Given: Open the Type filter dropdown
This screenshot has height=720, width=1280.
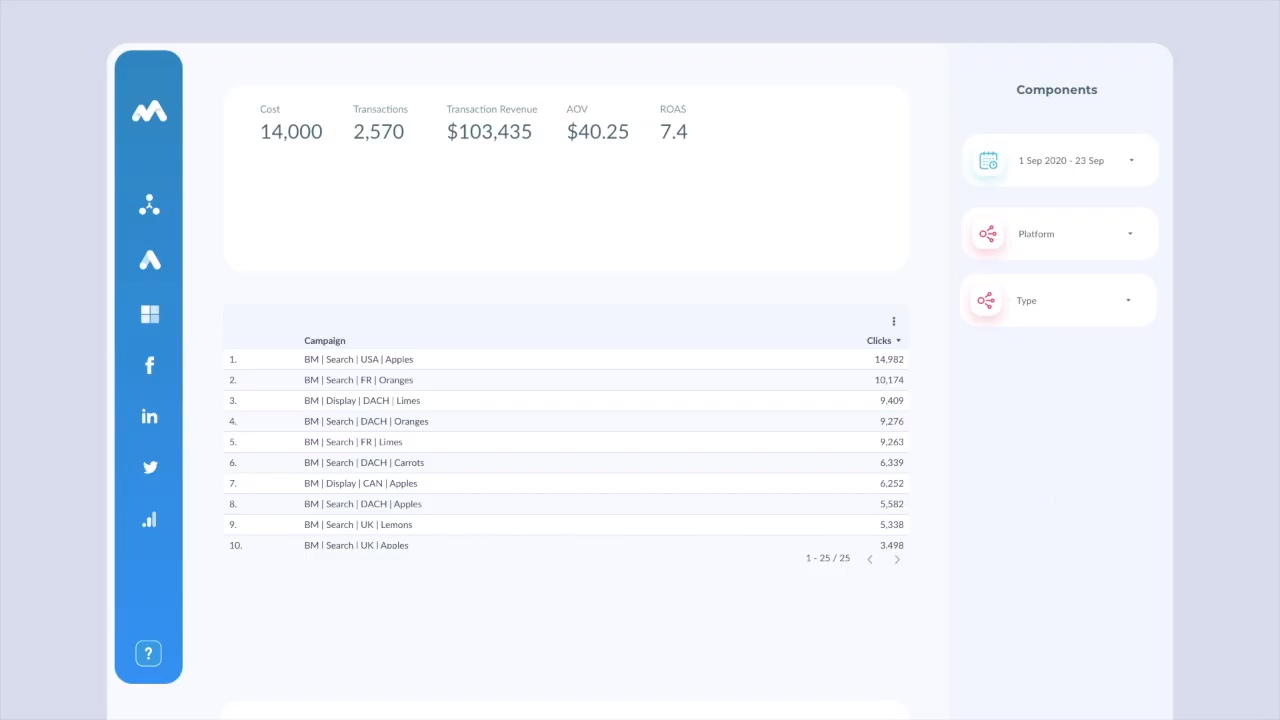Looking at the screenshot, I should pos(1058,301).
